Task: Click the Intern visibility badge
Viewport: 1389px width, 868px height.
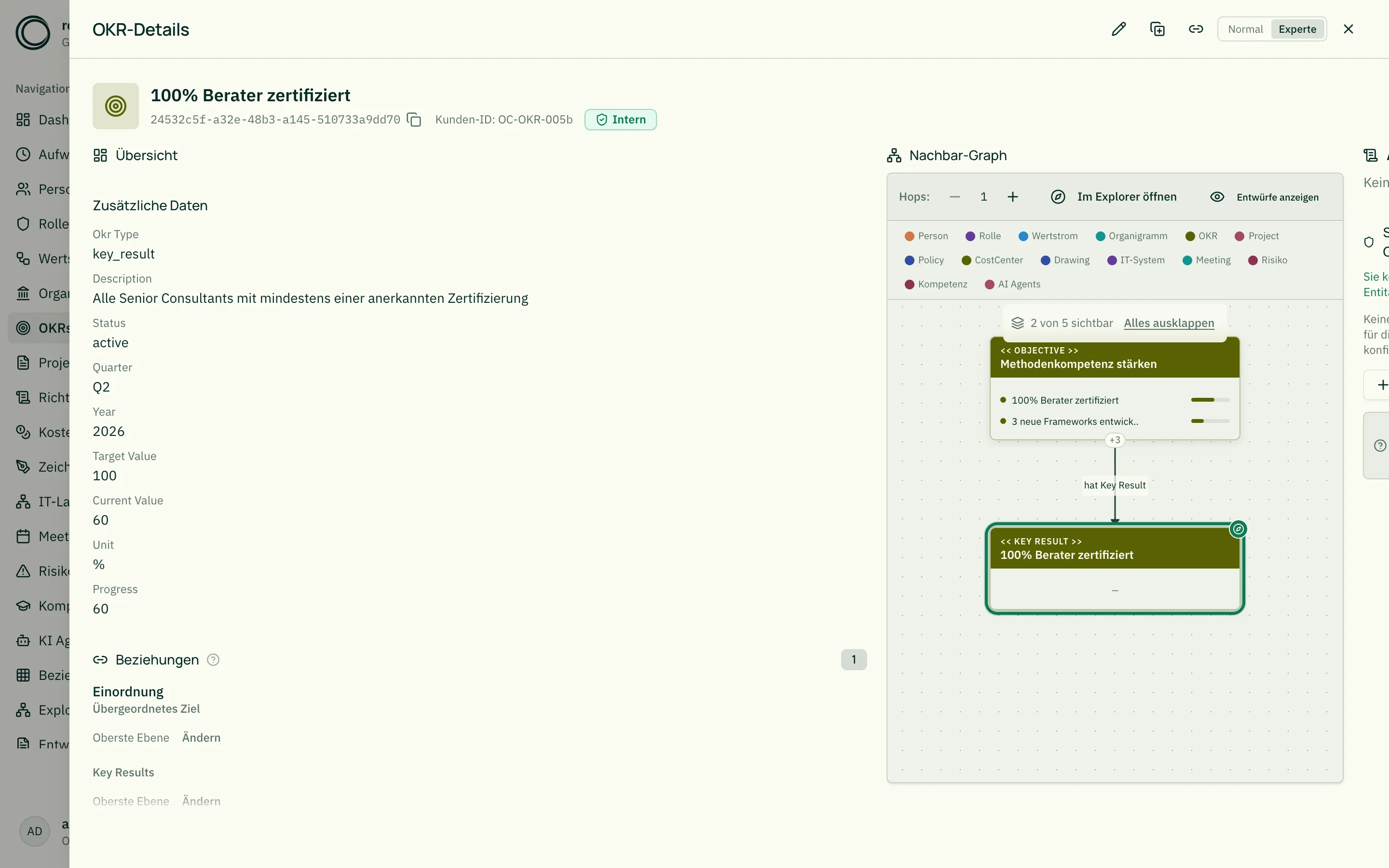Action: pos(620,120)
